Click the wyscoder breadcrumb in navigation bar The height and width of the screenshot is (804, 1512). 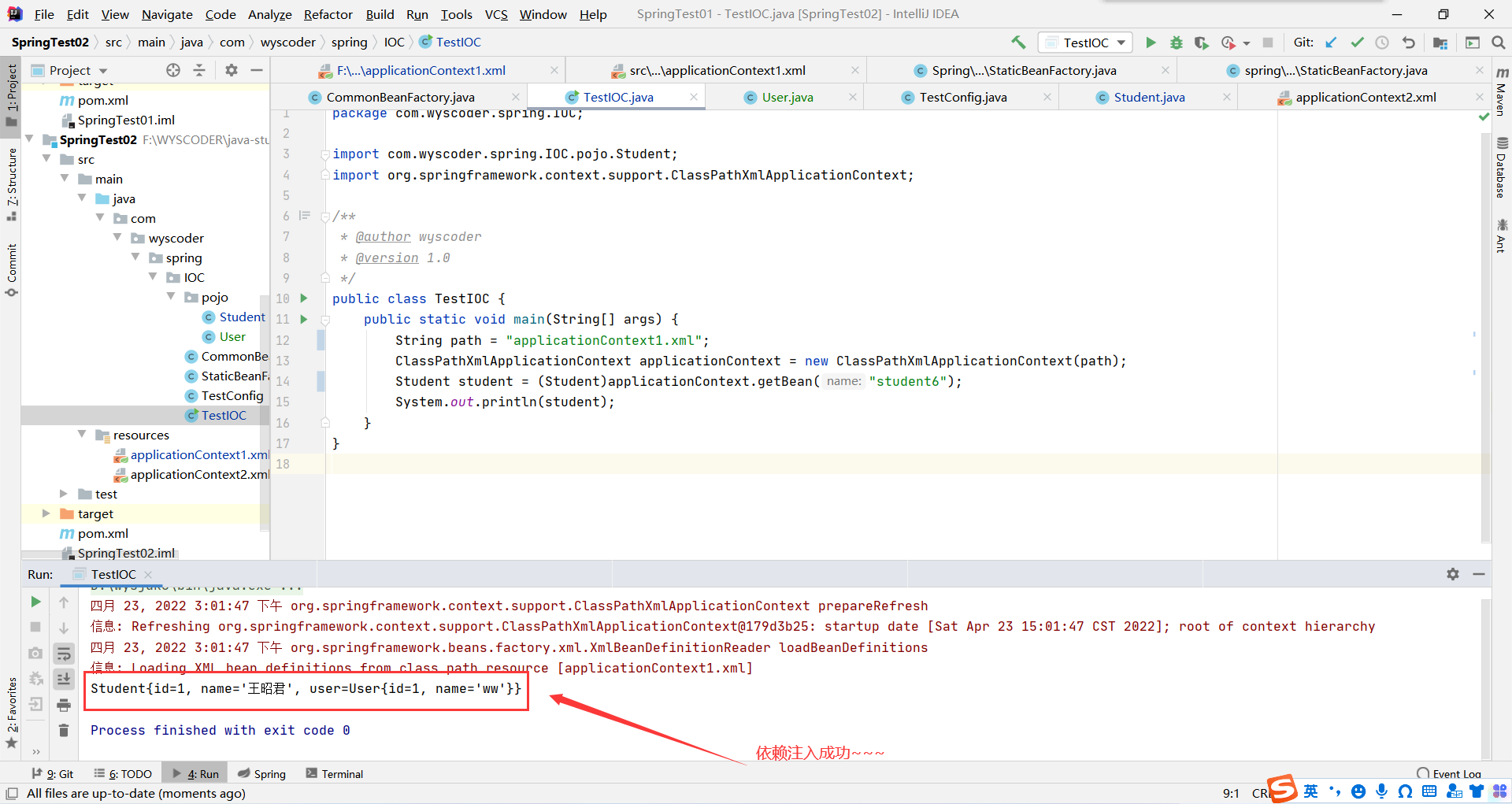point(288,43)
